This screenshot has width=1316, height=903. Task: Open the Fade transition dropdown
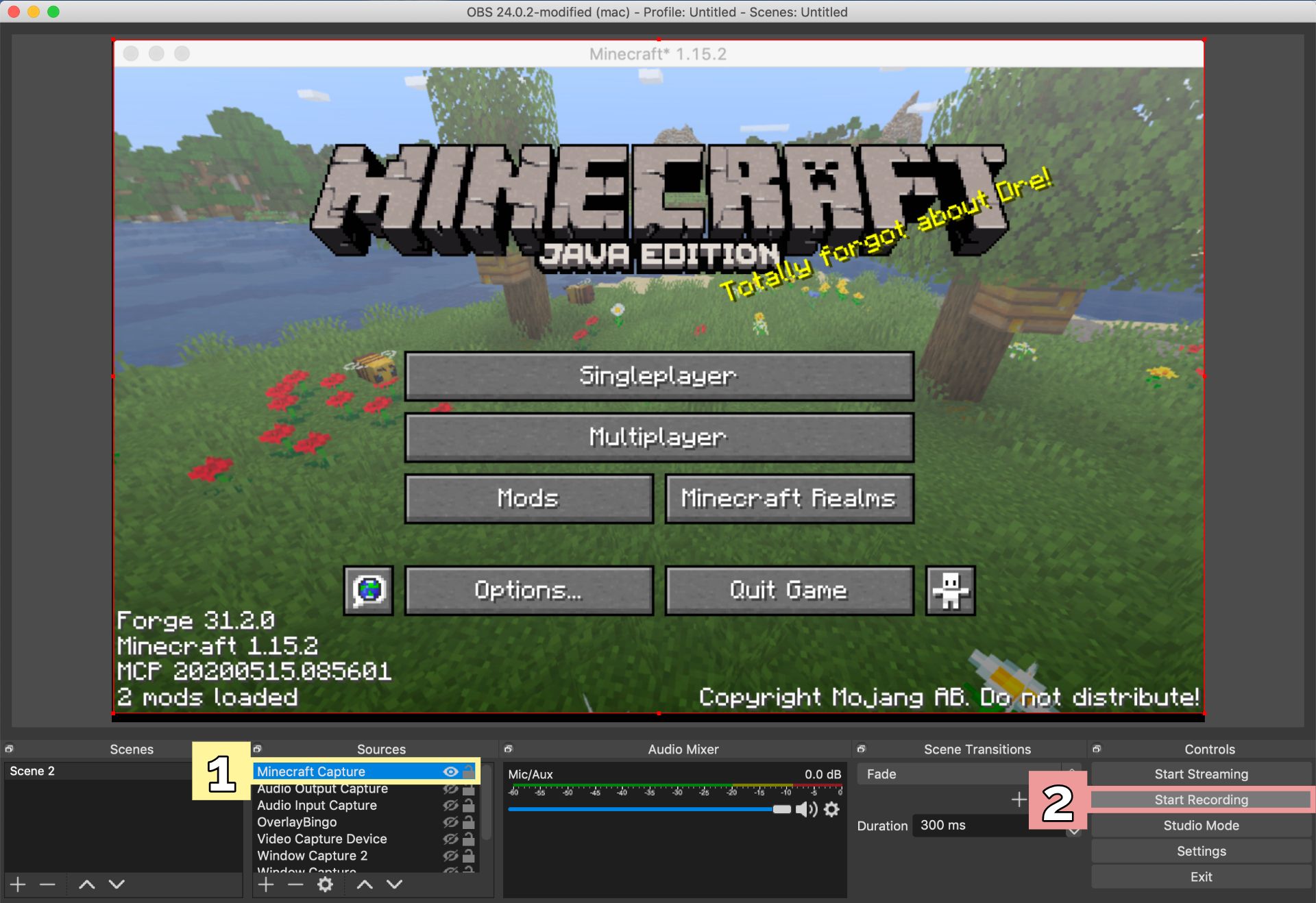click(x=960, y=774)
